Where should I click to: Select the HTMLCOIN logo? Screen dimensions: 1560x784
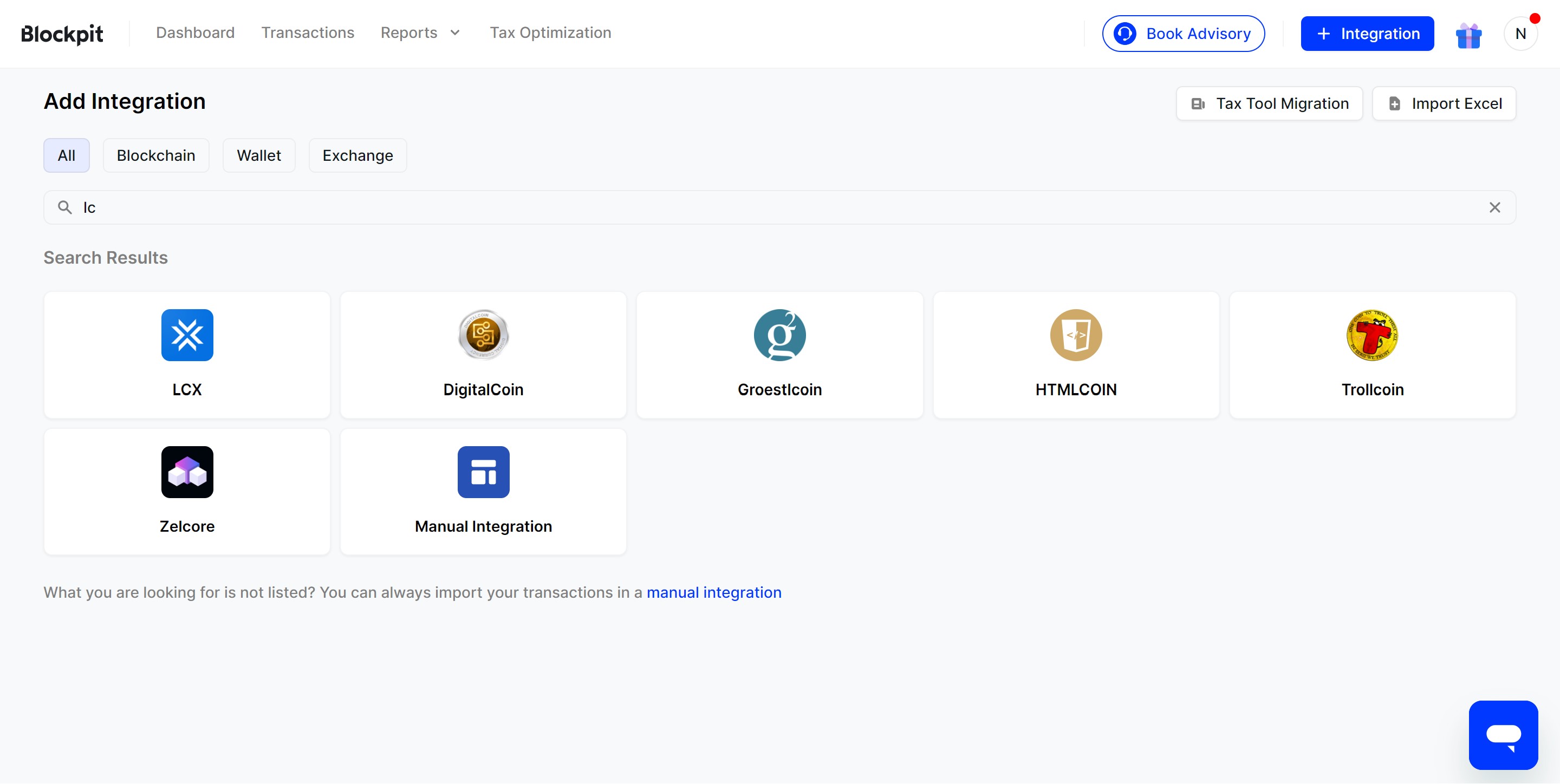(x=1076, y=335)
